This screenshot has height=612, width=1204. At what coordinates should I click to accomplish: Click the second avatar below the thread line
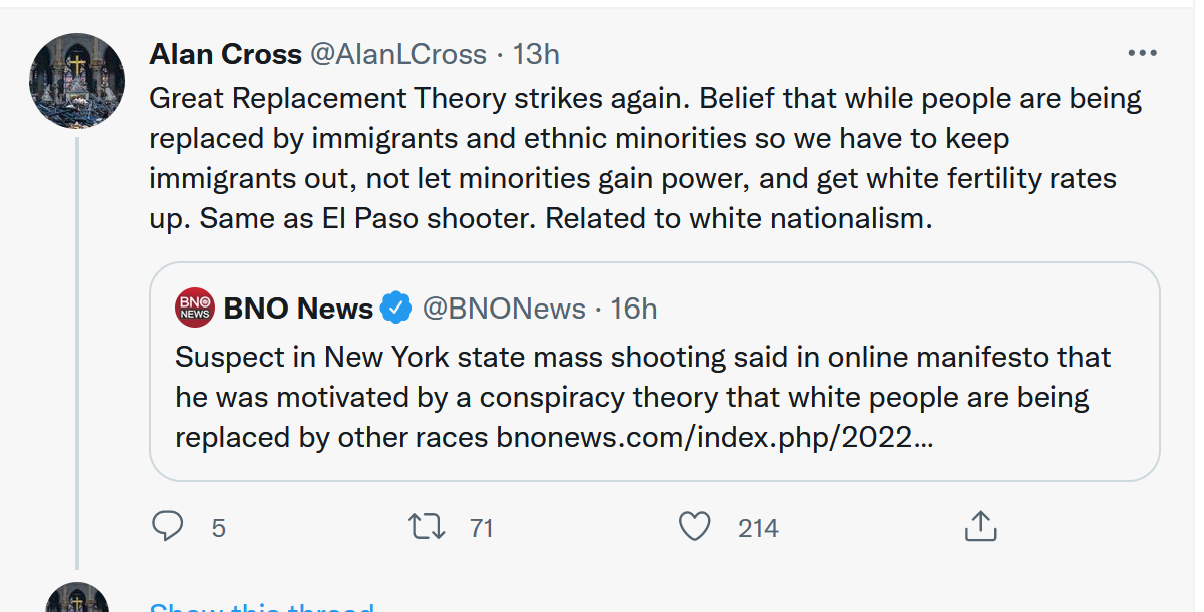point(77,598)
